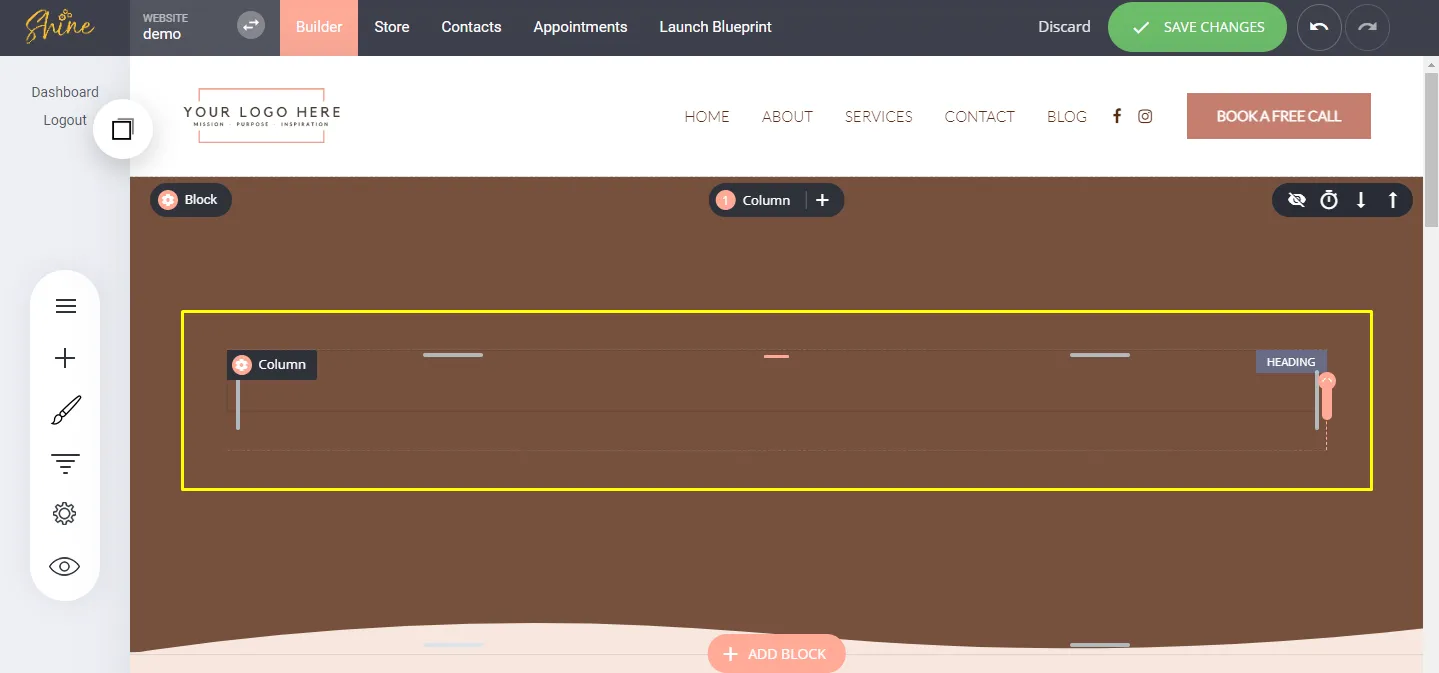Click the HEADING element tag
This screenshot has width=1439, height=673.
1291,362
